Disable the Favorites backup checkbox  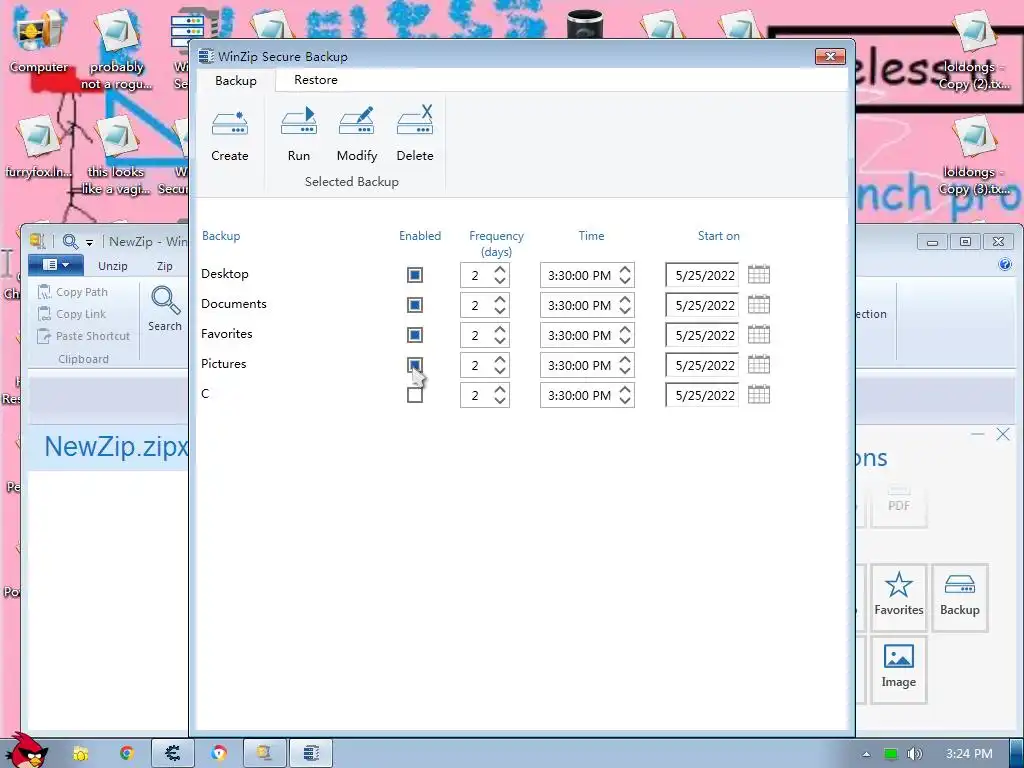tap(415, 335)
